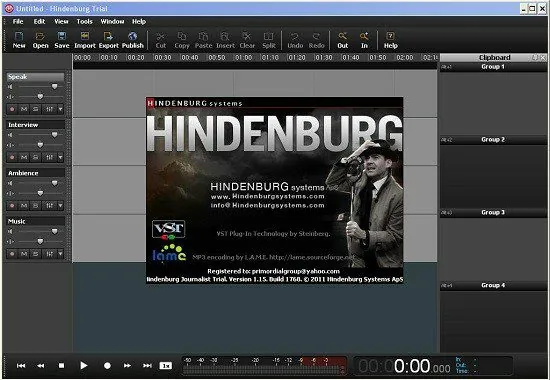Image resolution: width=550 pixels, height=380 pixels.
Task: Click the Import audio icon
Action: click(x=85, y=40)
